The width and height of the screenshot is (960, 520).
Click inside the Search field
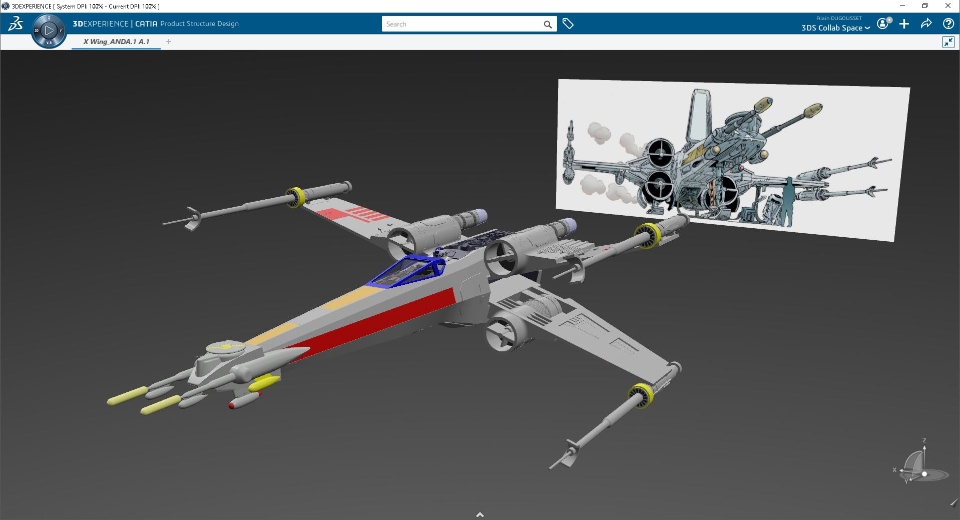pyautogui.click(x=462, y=24)
